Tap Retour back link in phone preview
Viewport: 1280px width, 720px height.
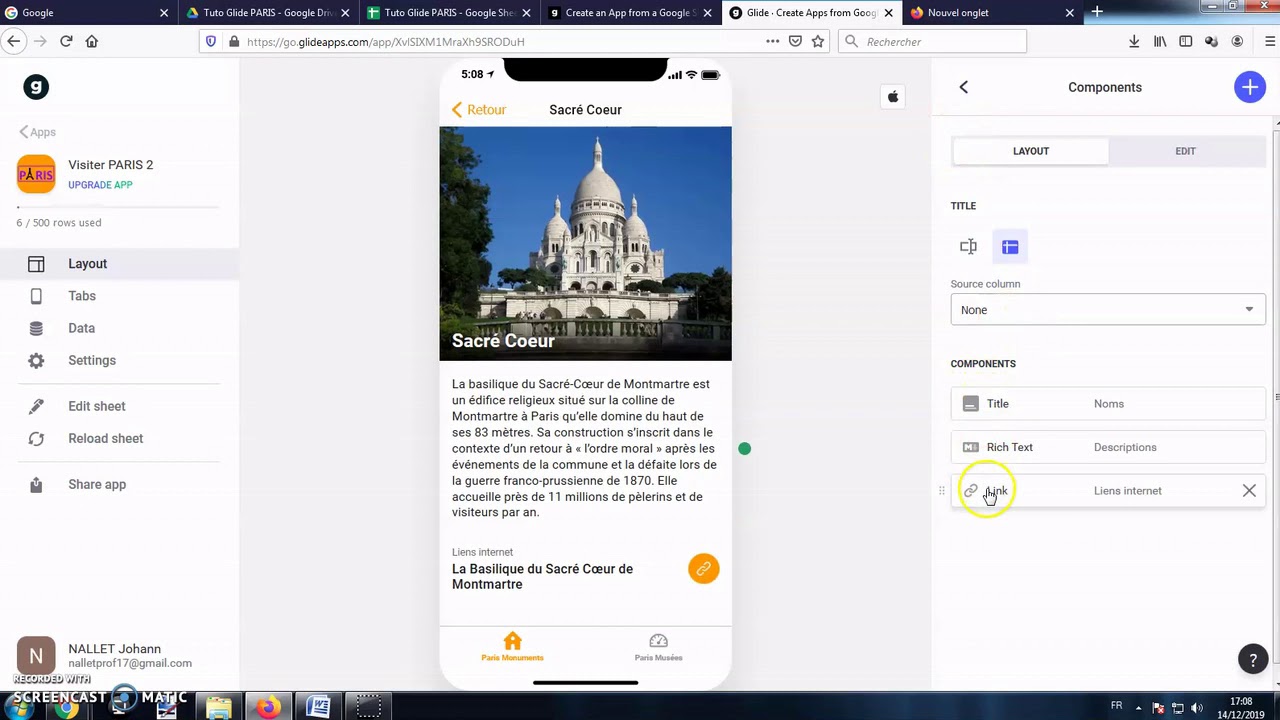pos(479,110)
